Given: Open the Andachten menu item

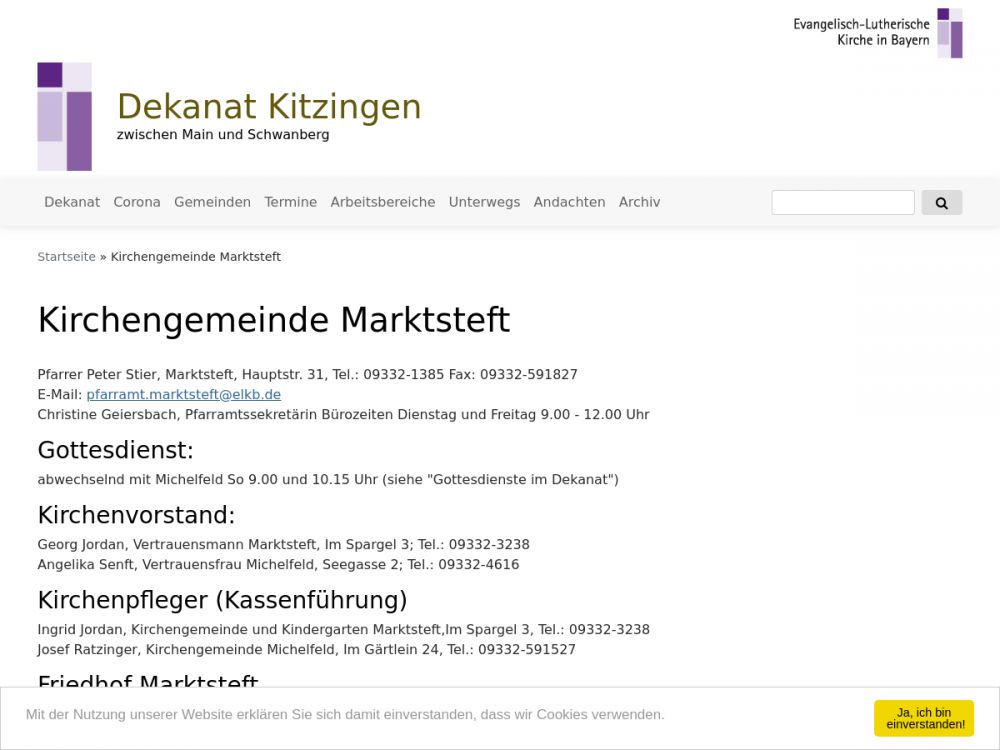Looking at the screenshot, I should 569,202.
